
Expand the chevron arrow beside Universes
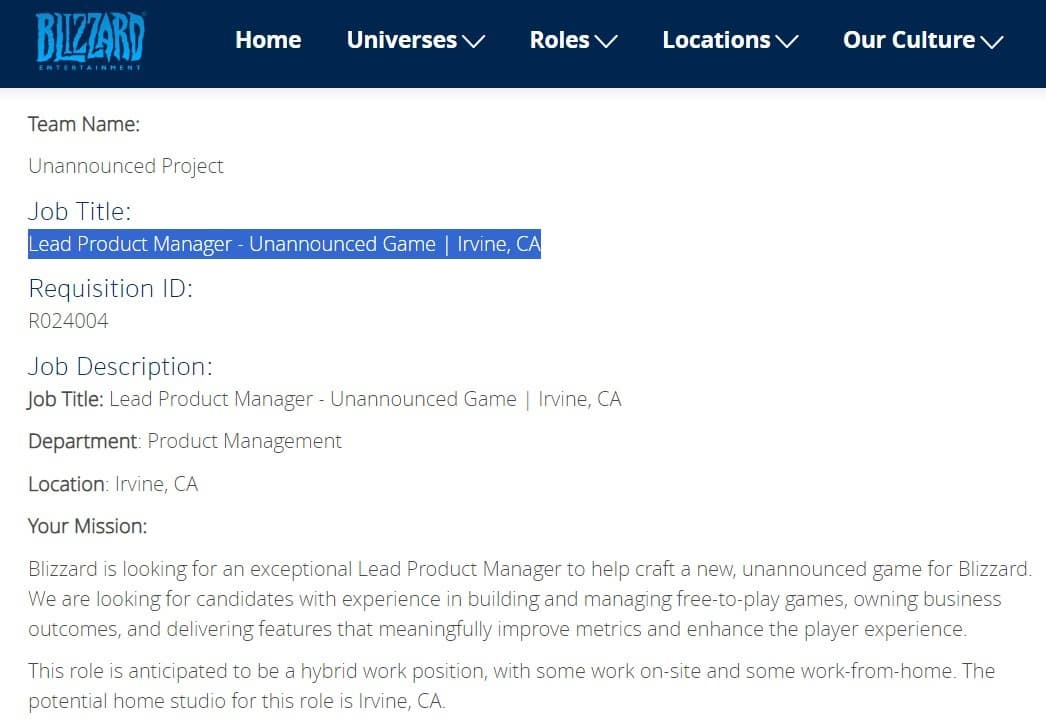474,41
